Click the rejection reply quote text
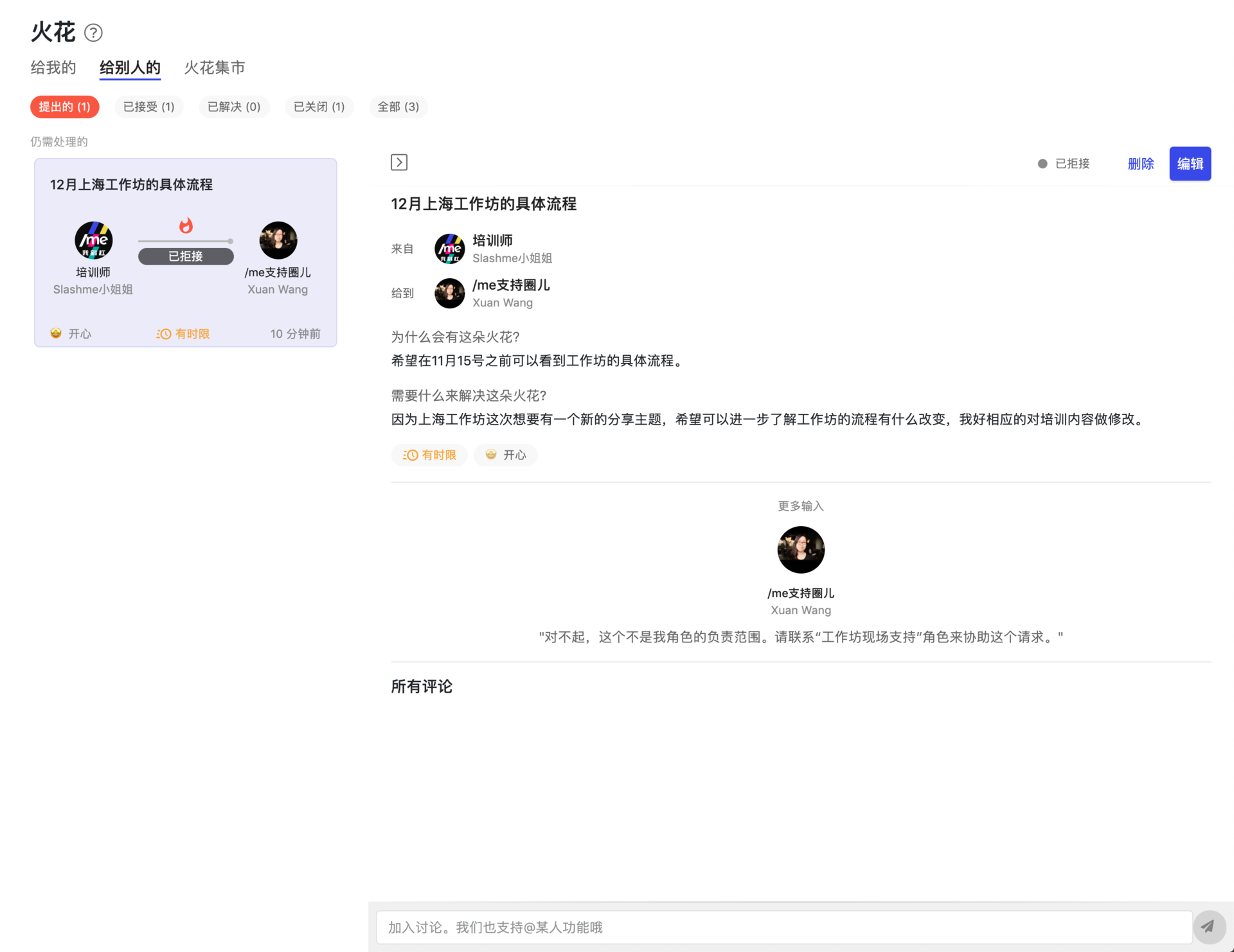 (801, 637)
